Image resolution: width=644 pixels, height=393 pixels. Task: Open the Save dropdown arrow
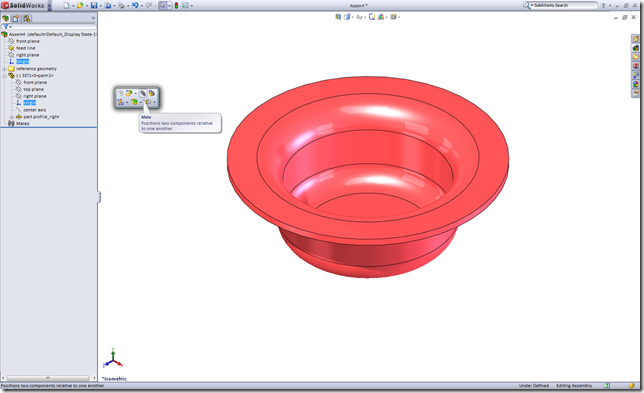pos(101,6)
